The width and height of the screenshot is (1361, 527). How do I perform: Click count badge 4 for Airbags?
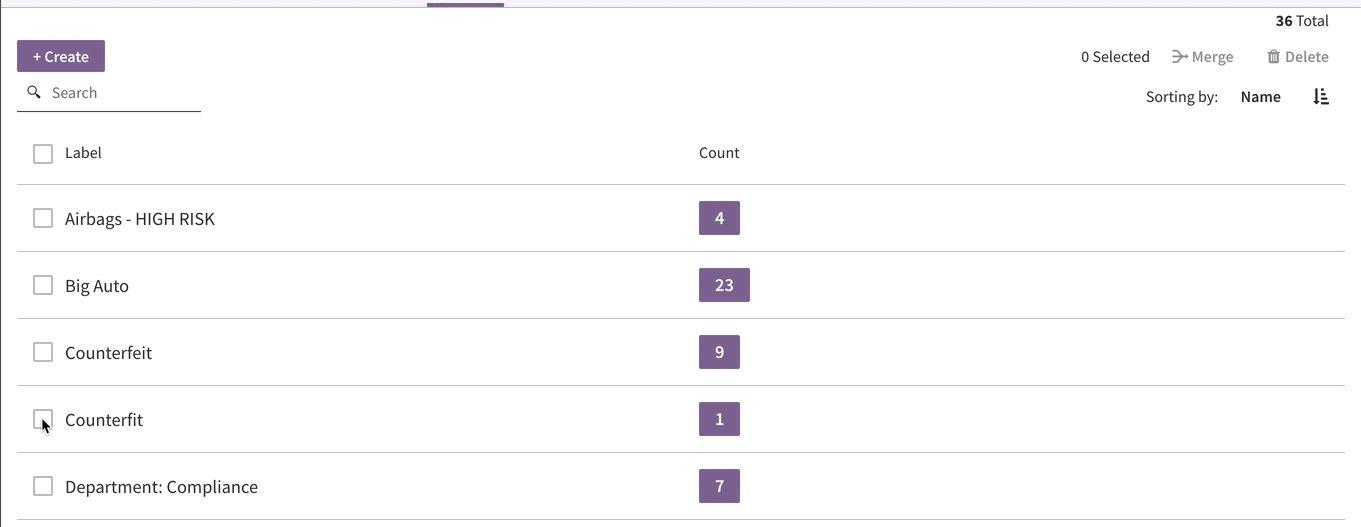719,218
